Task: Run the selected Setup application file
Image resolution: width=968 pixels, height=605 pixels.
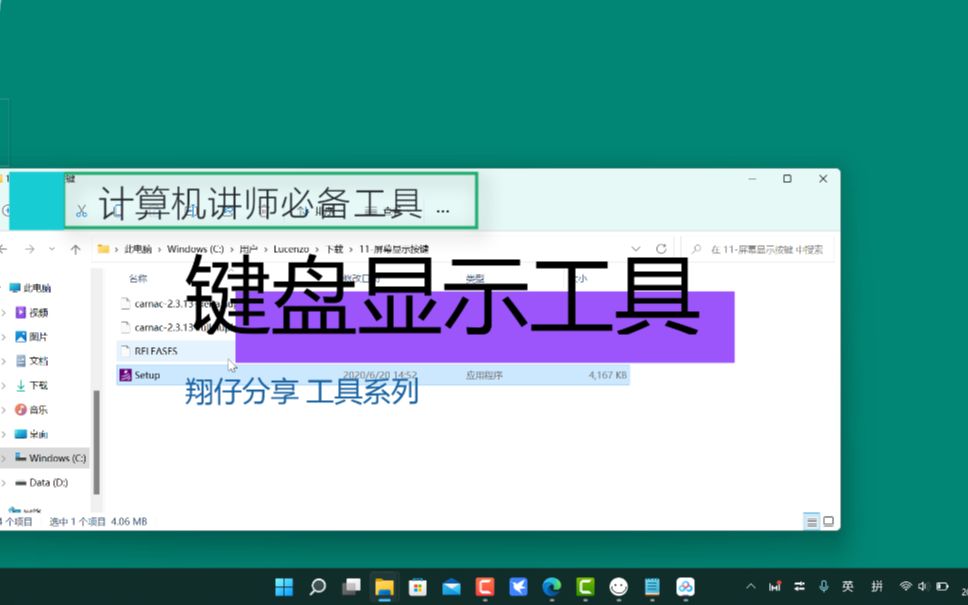Action: point(146,375)
